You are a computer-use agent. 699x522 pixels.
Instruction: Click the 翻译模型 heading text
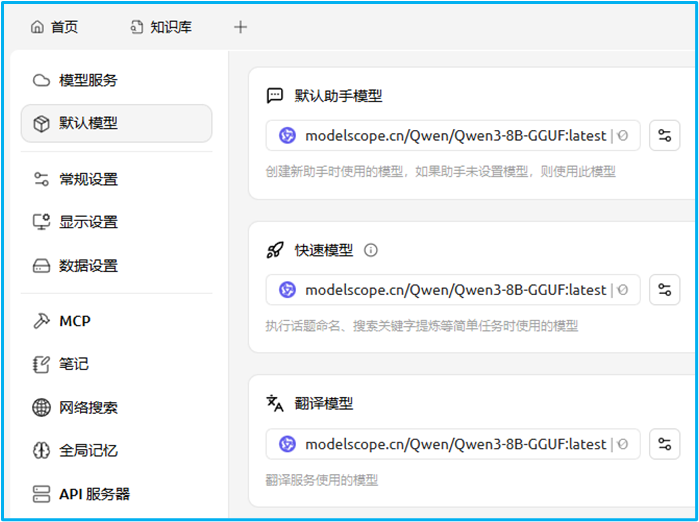324,404
